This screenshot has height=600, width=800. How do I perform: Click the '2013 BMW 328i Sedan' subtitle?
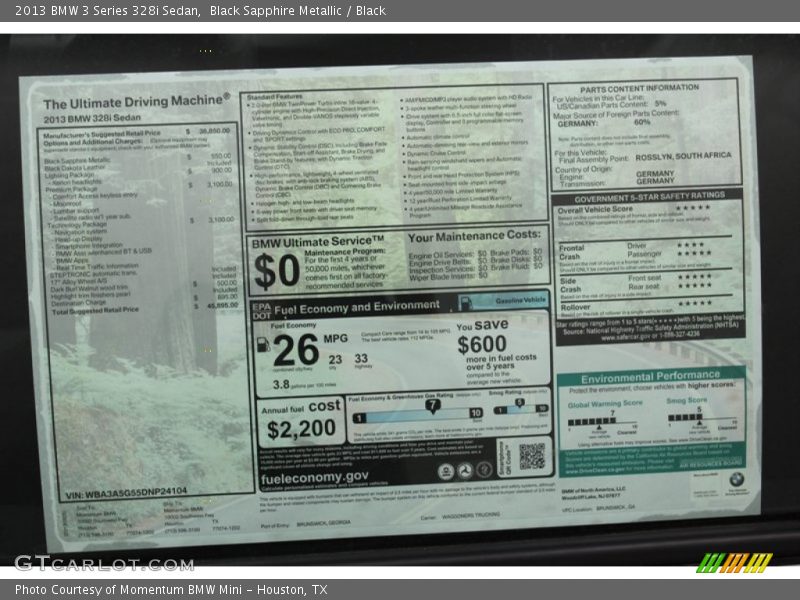[92, 118]
